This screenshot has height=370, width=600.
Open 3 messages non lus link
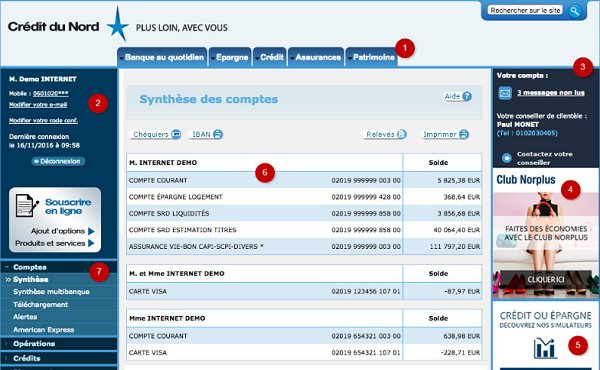tap(551, 93)
